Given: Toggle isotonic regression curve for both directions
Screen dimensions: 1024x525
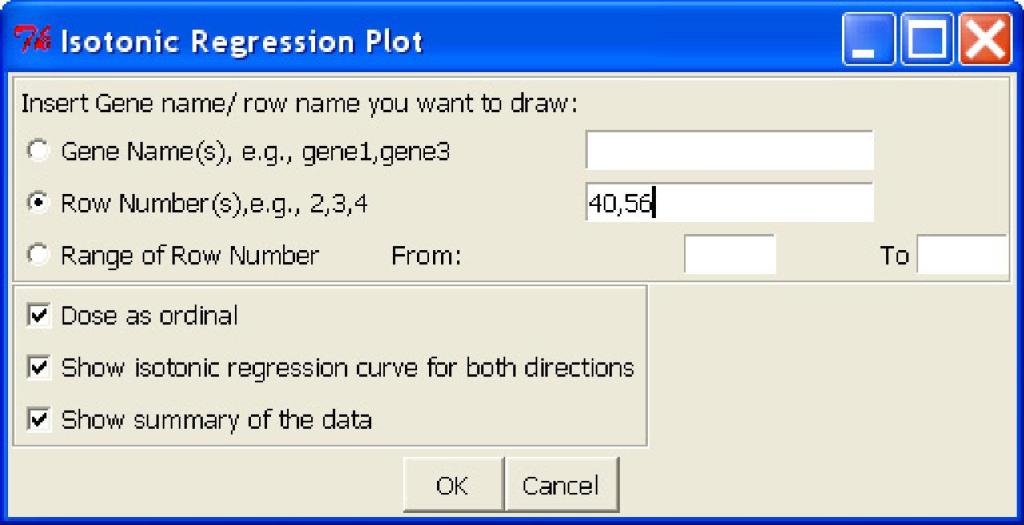Looking at the screenshot, I should [39, 368].
